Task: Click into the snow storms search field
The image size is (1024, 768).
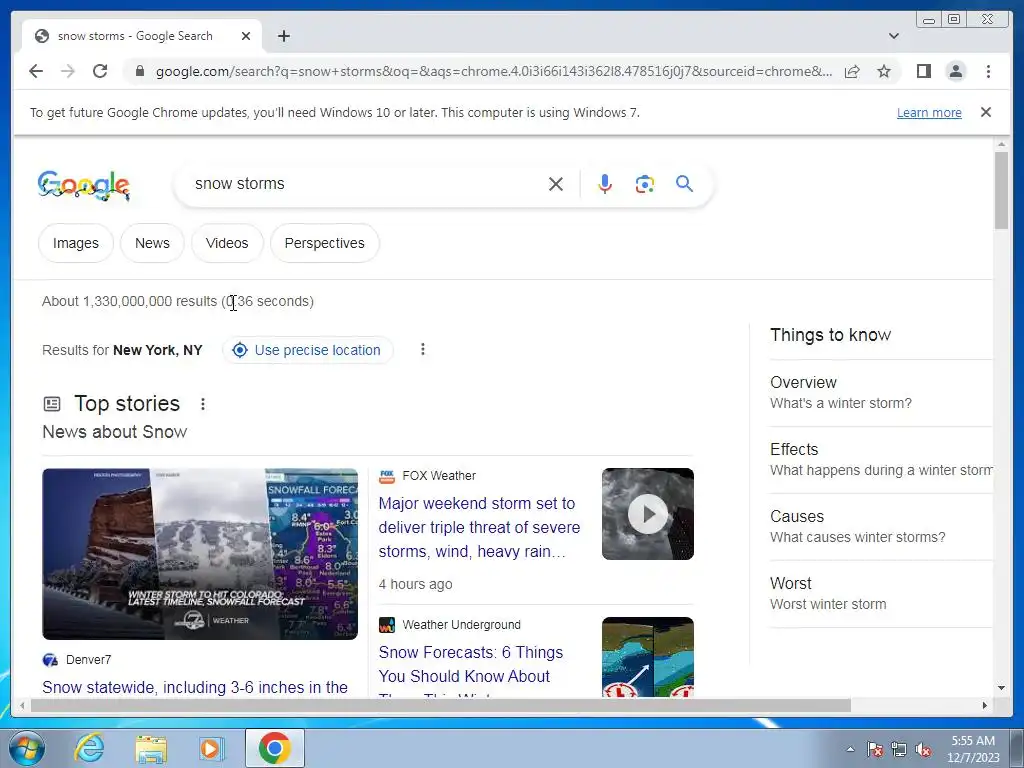Action: 366,184
